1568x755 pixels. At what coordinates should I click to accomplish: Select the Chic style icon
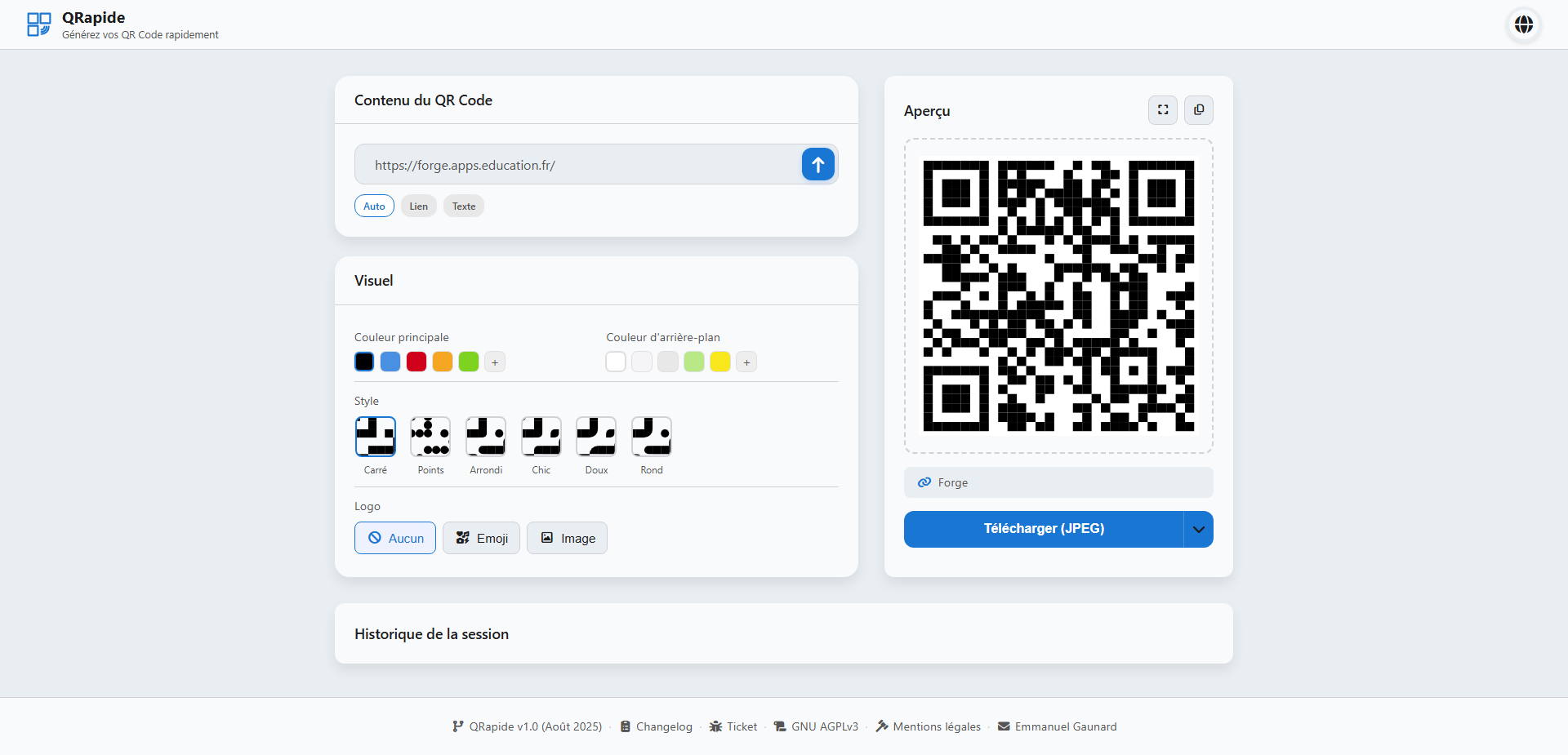[x=541, y=437]
